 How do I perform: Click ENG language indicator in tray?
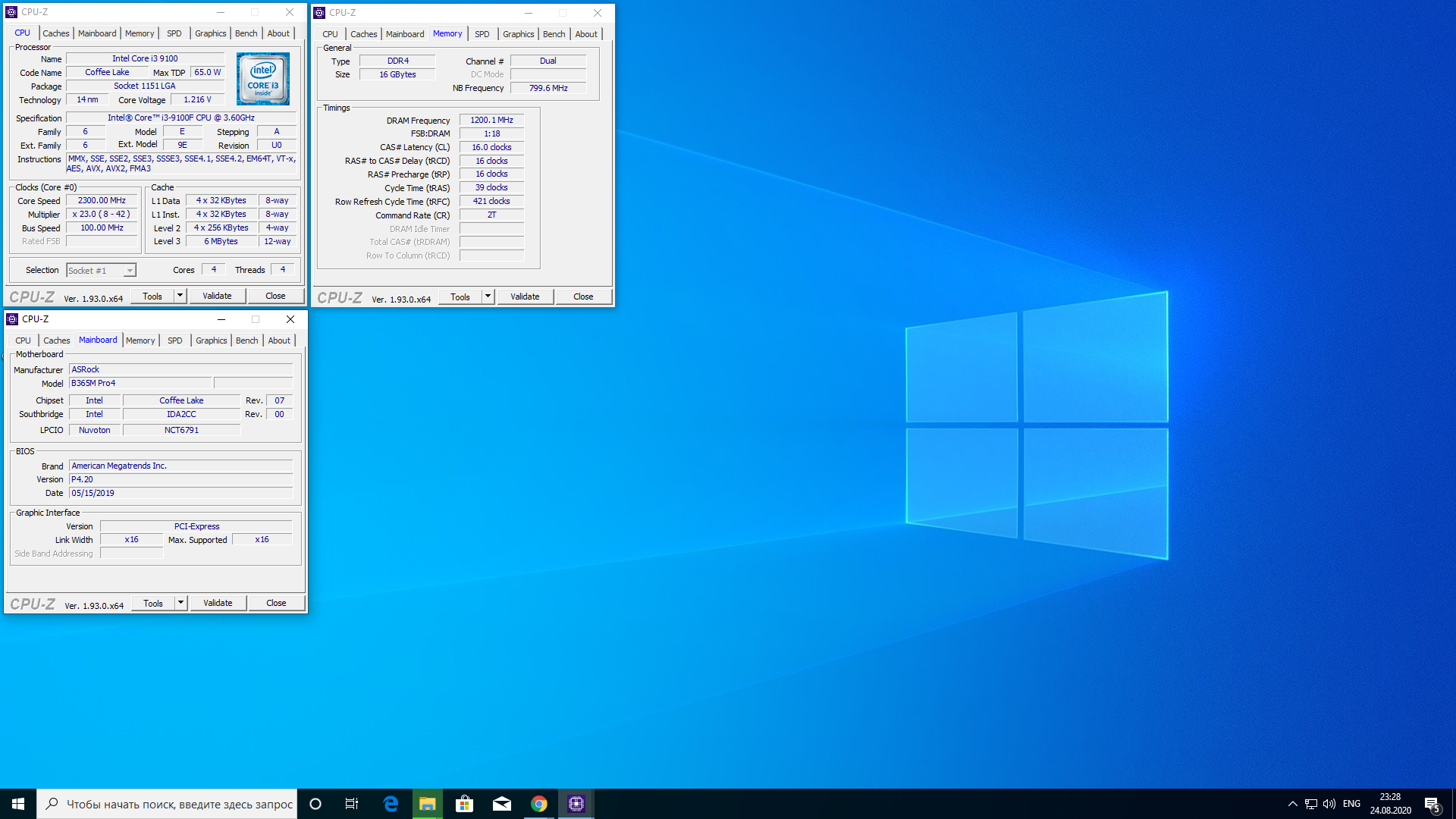click(x=1351, y=804)
